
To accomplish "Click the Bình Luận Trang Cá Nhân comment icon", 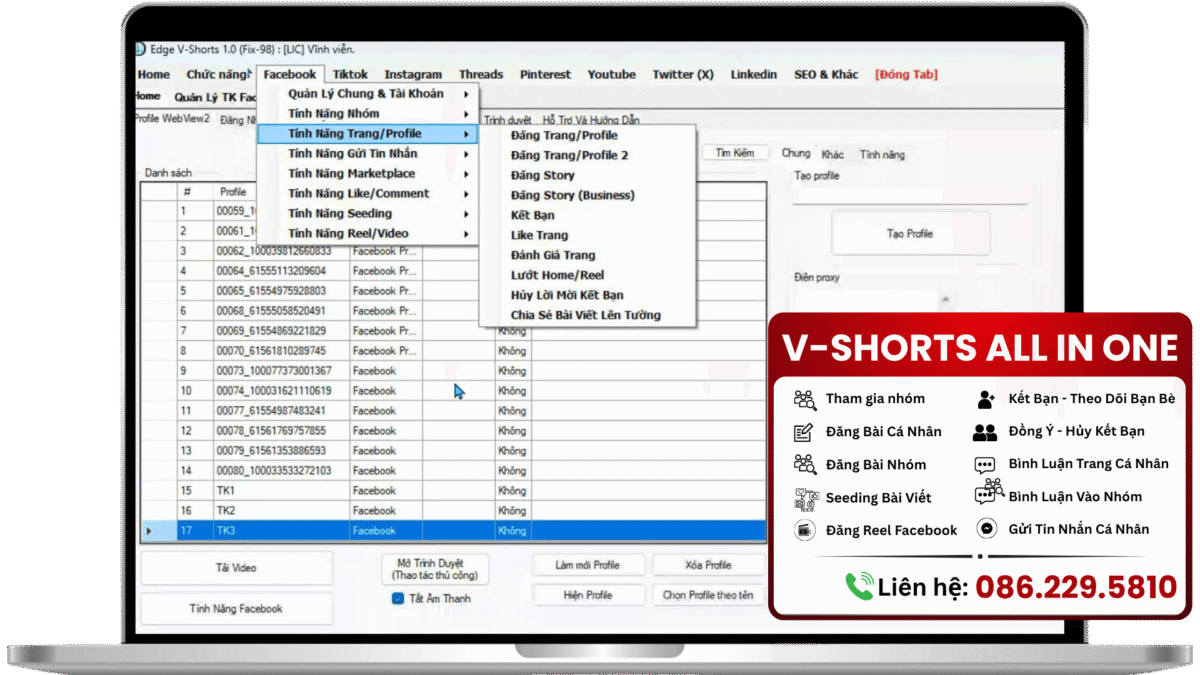I will [x=986, y=464].
